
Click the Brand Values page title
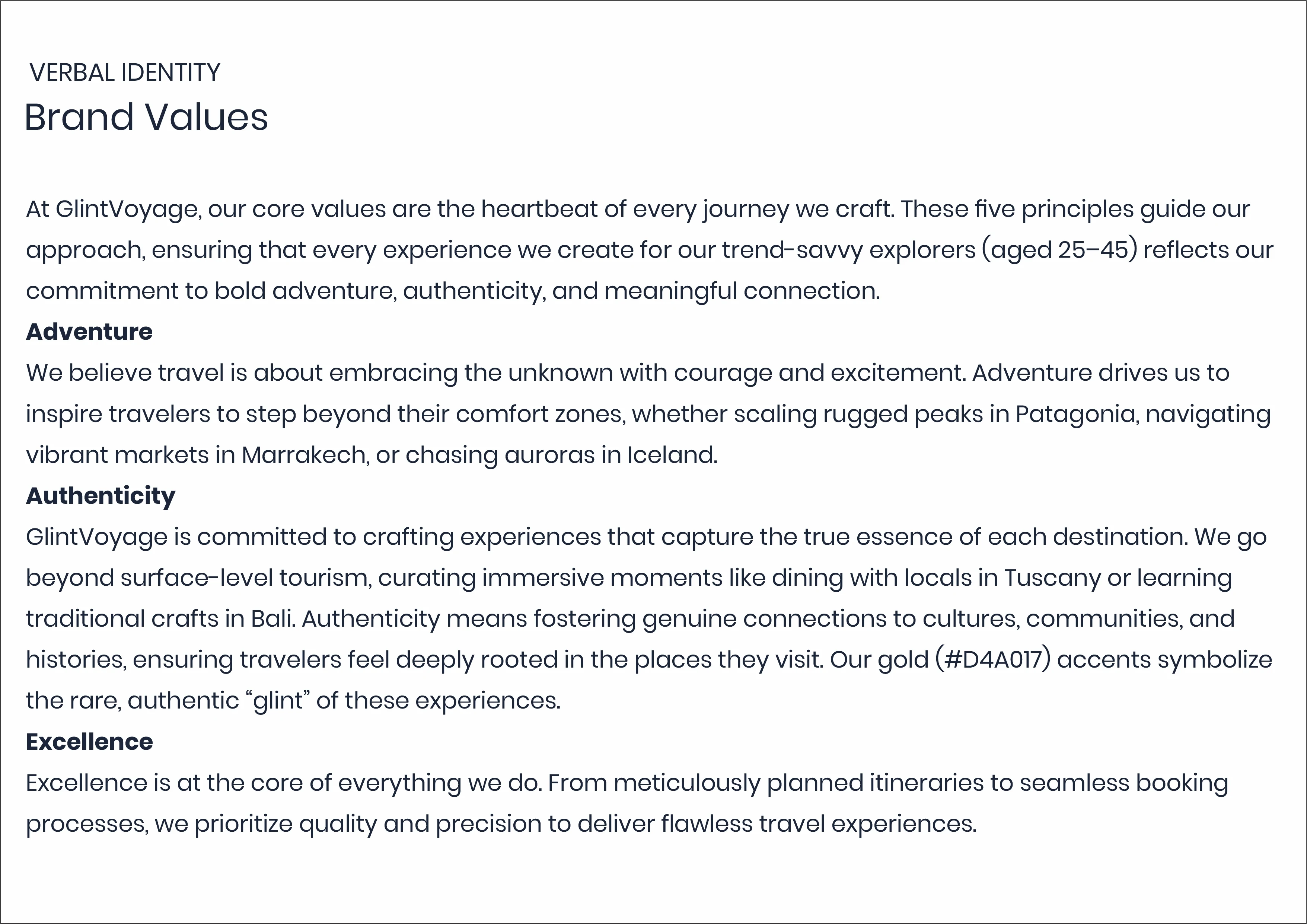[x=146, y=117]
